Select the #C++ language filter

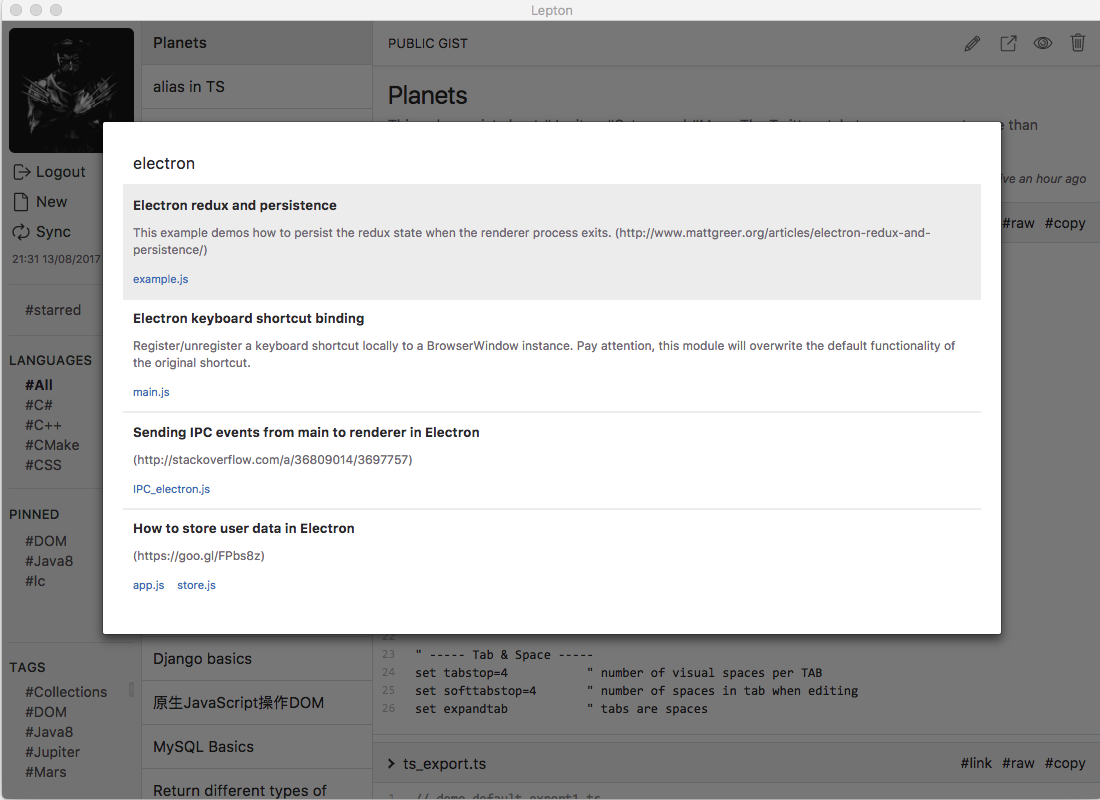point(43,425)
